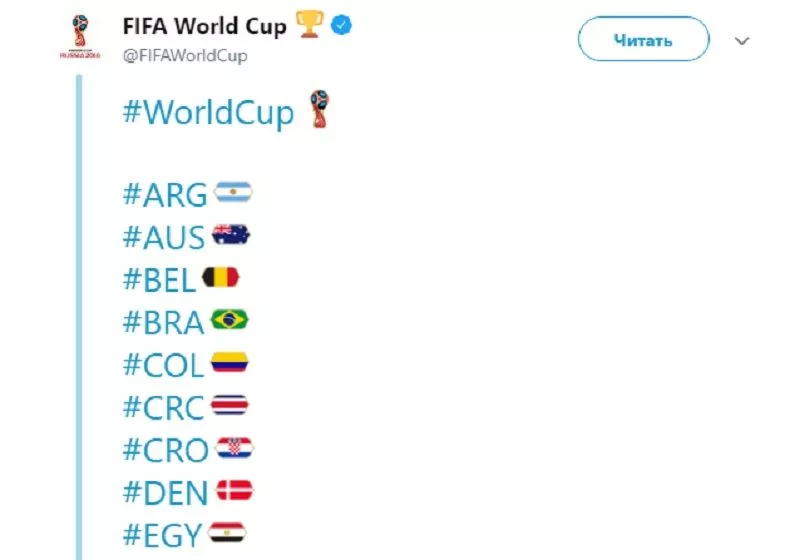Open the #ARG hashtag
This screenshot has width=800, height=560.
coord(165,193)
